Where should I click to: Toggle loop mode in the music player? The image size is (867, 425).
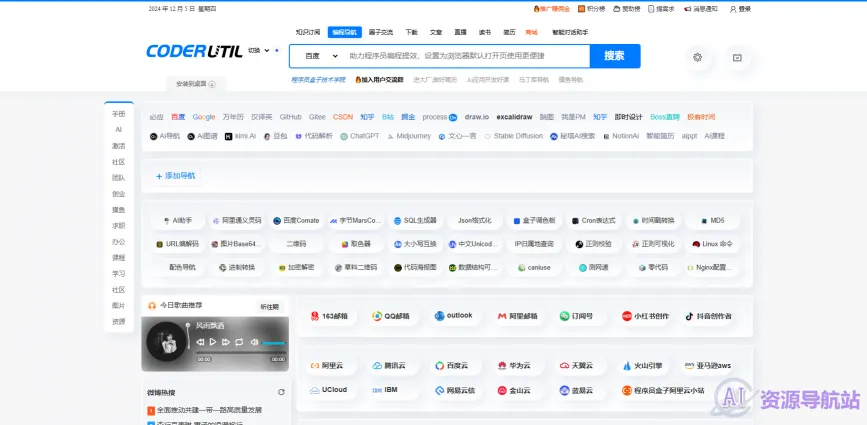tap(239, 342)
